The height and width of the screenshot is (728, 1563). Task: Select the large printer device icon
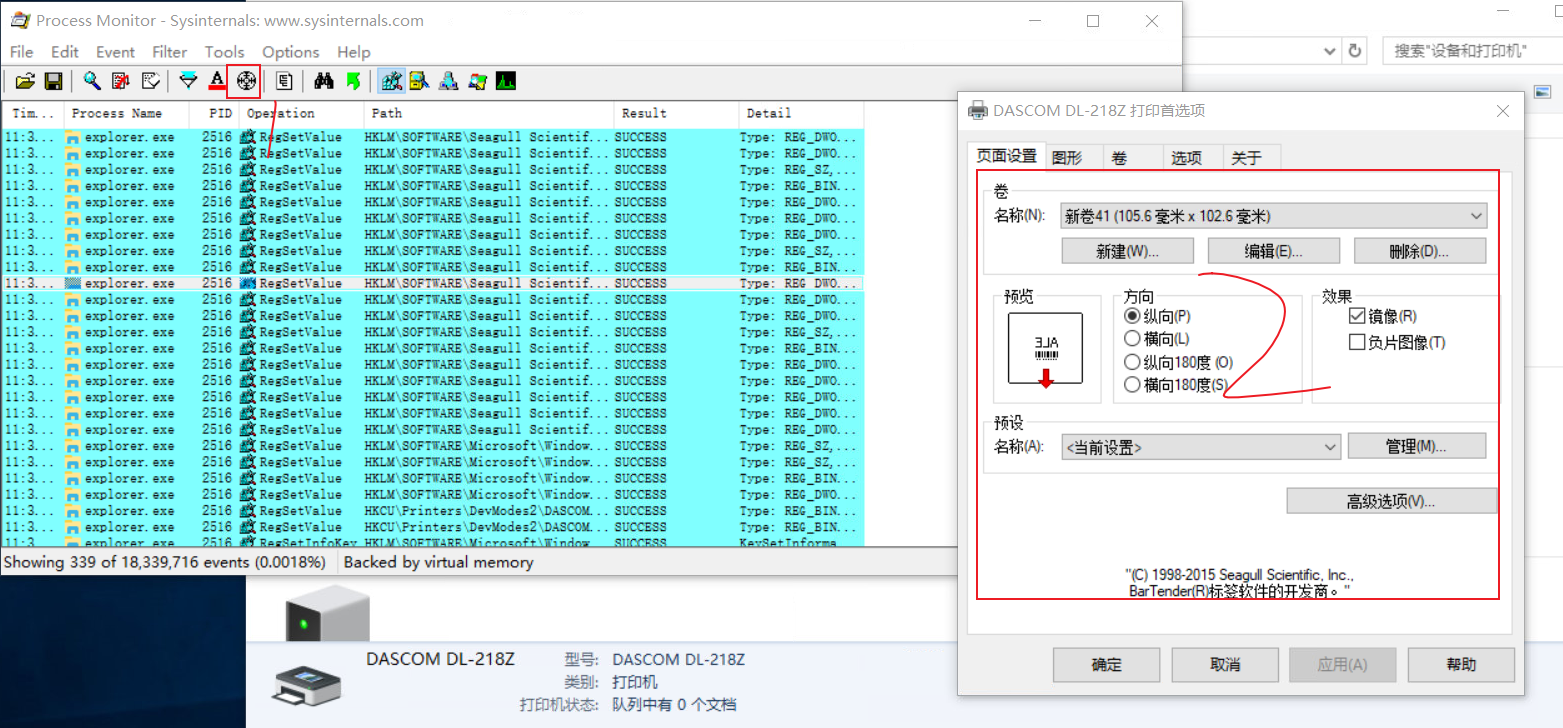(327, 615)
